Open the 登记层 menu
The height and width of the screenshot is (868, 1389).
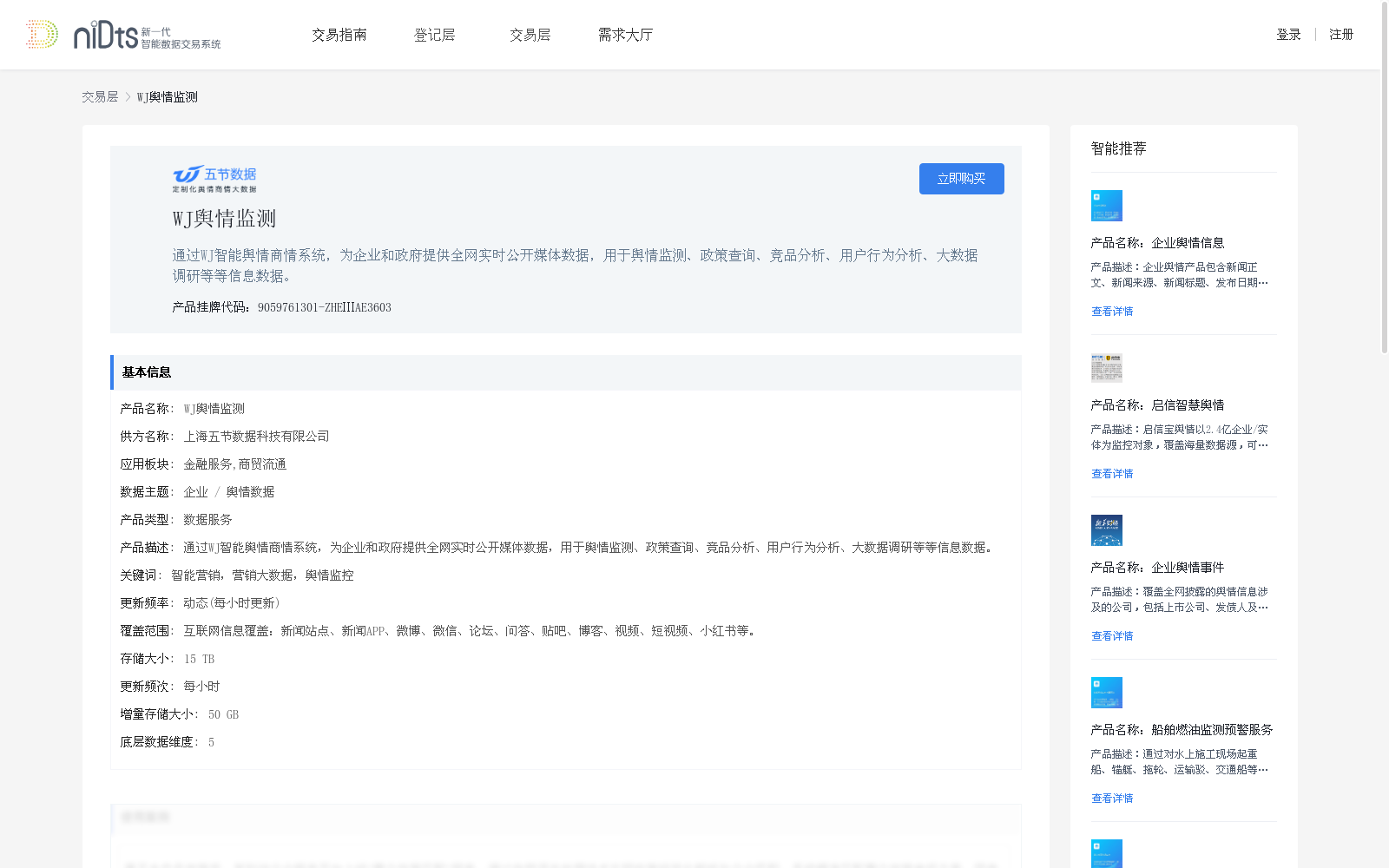click(435, 35)
